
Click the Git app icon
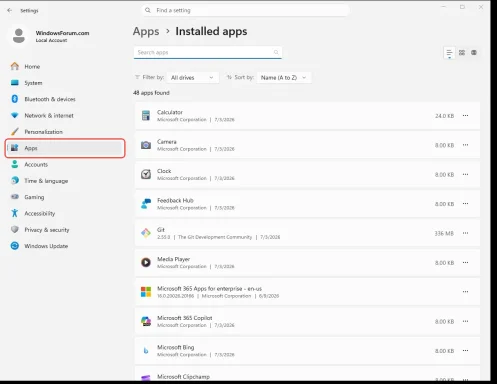coord(146,233)
